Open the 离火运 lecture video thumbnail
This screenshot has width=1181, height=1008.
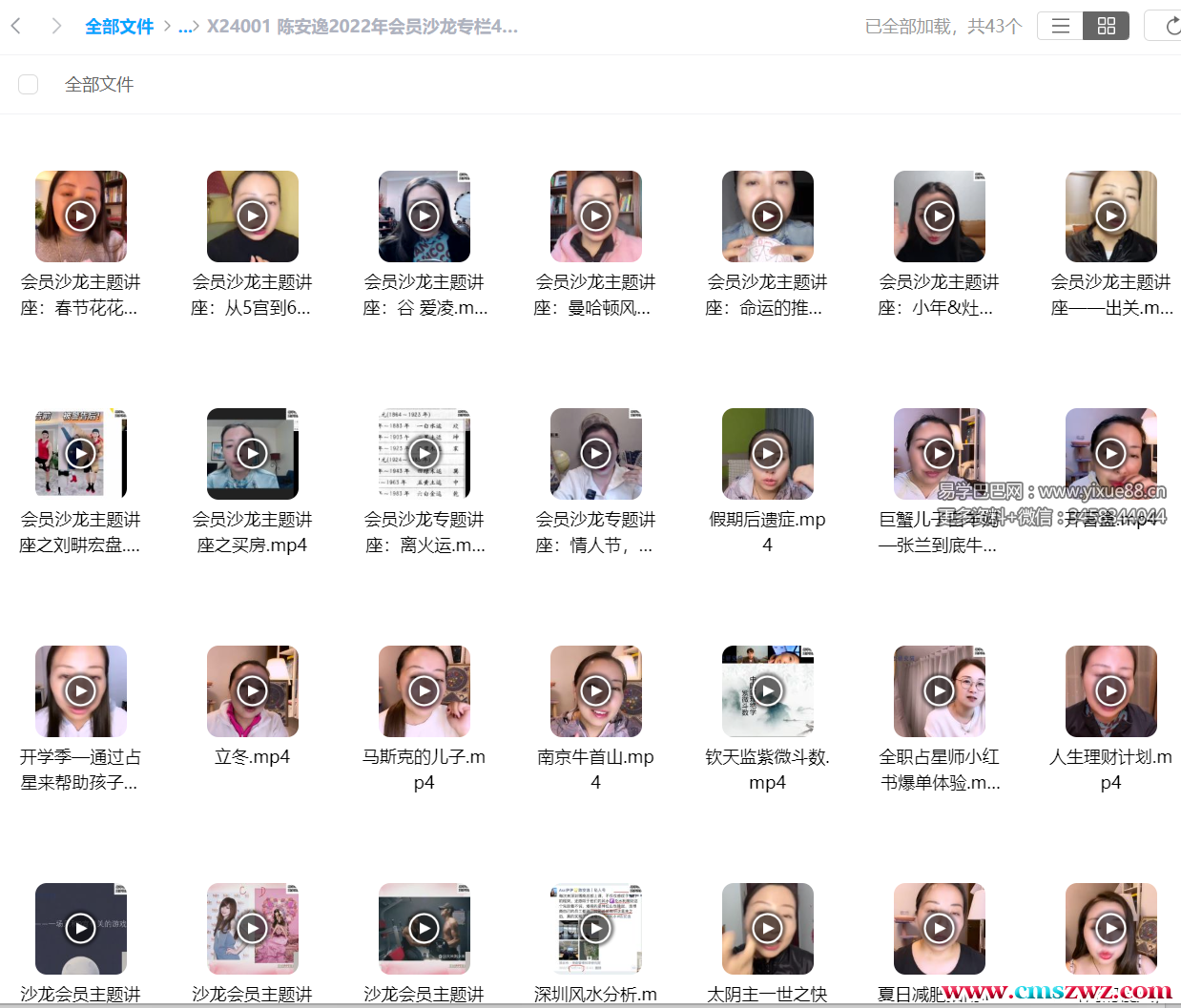click(x=424, y=453)
